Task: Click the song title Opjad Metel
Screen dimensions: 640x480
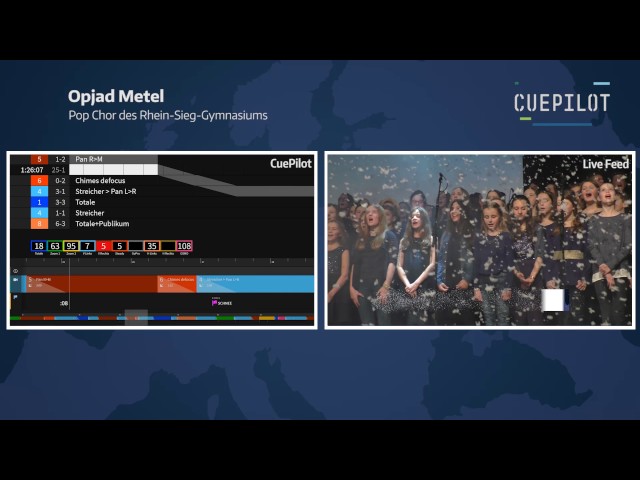Action: [x=116, y=96]
